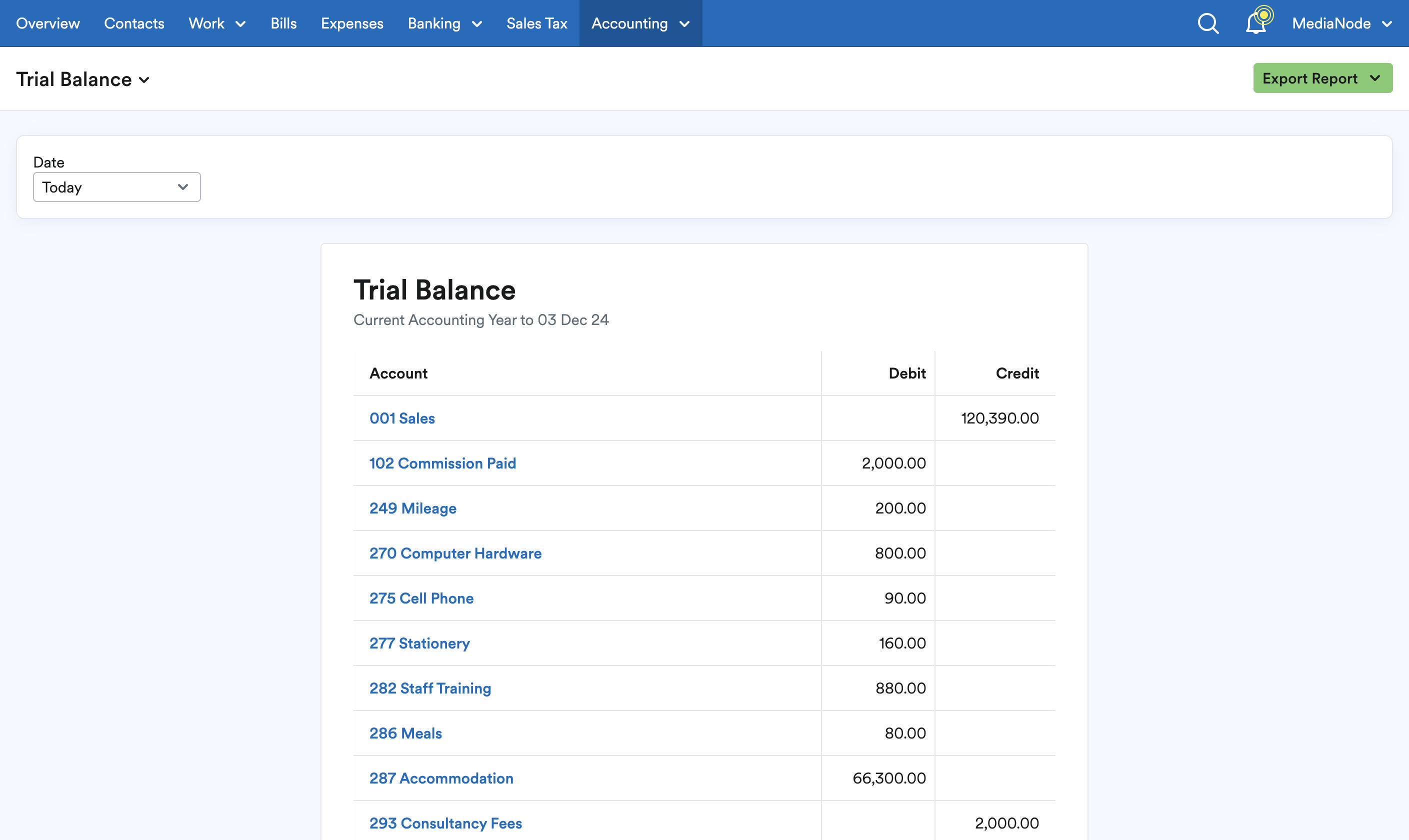Open the Bills page
Viewport: 1409px width, 840px height.
click(283, 23)
